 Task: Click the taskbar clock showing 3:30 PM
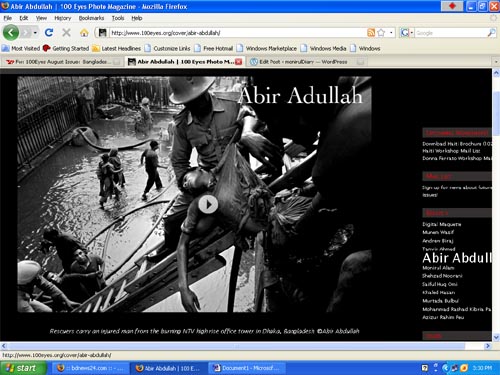pyautogui.click(x=482, y=368)
